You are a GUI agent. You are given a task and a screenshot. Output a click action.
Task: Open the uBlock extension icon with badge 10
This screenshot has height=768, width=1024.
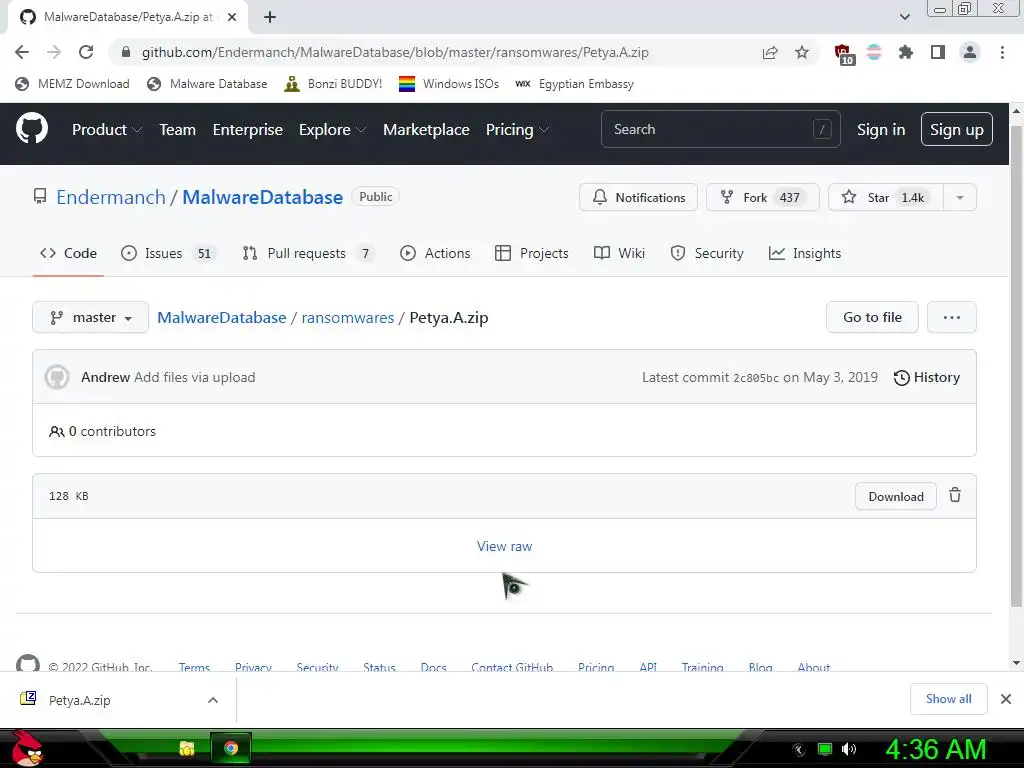[844, 54]
